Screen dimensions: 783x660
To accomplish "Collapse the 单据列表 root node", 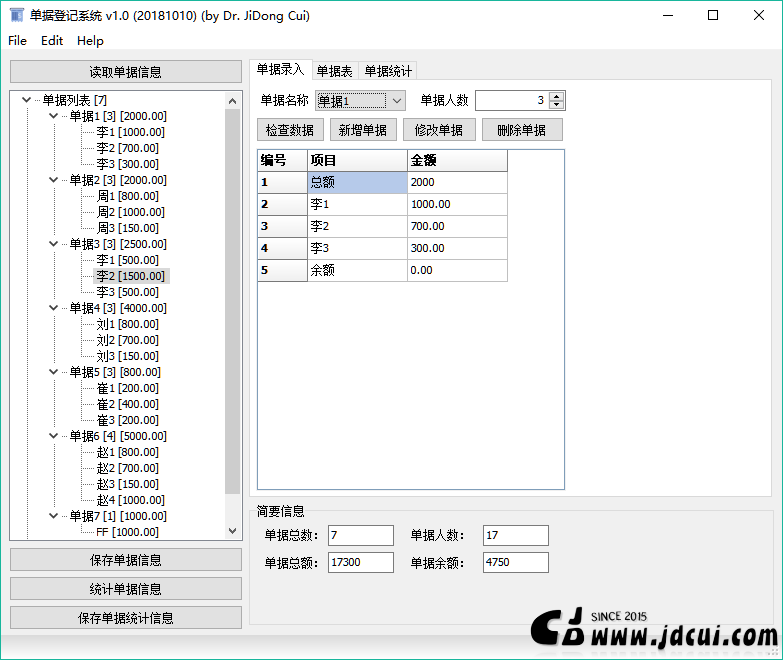I will point(26,100).
